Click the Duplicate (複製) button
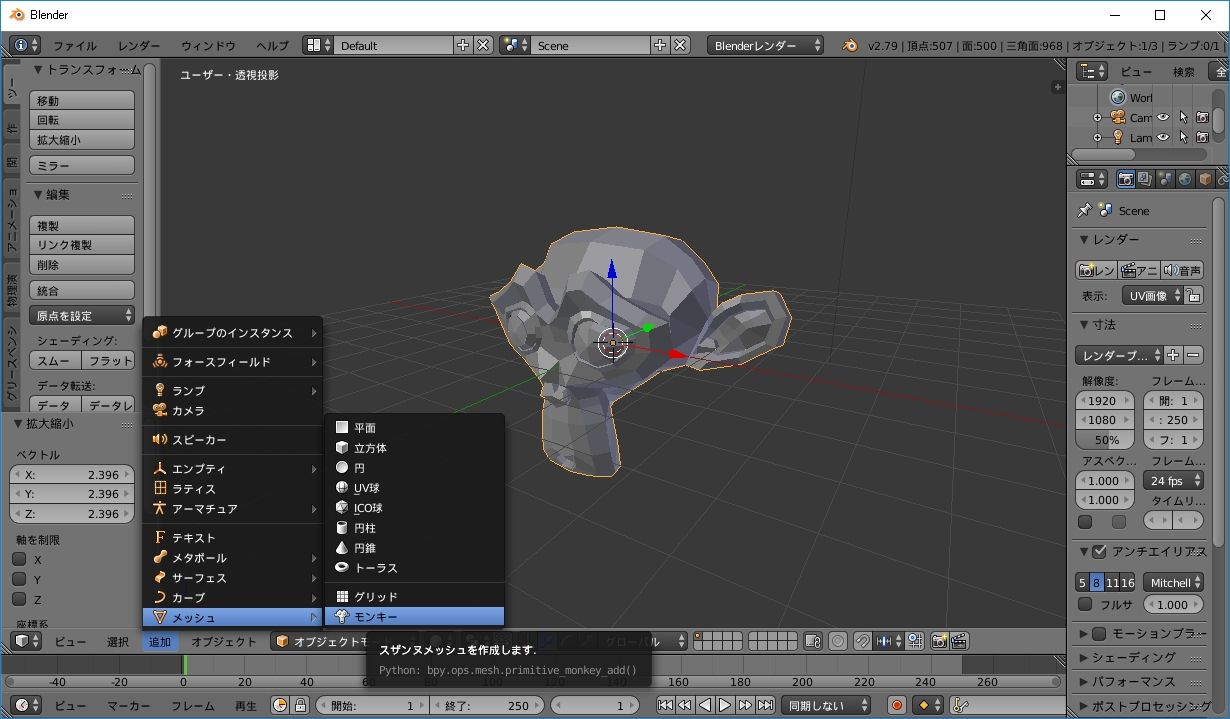 pyautogui.click(x=82, y=226)
